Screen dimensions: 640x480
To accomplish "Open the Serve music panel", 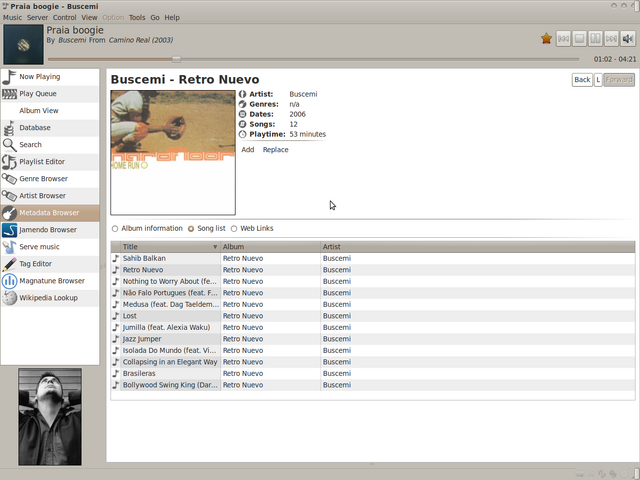I will pos(50,247).
